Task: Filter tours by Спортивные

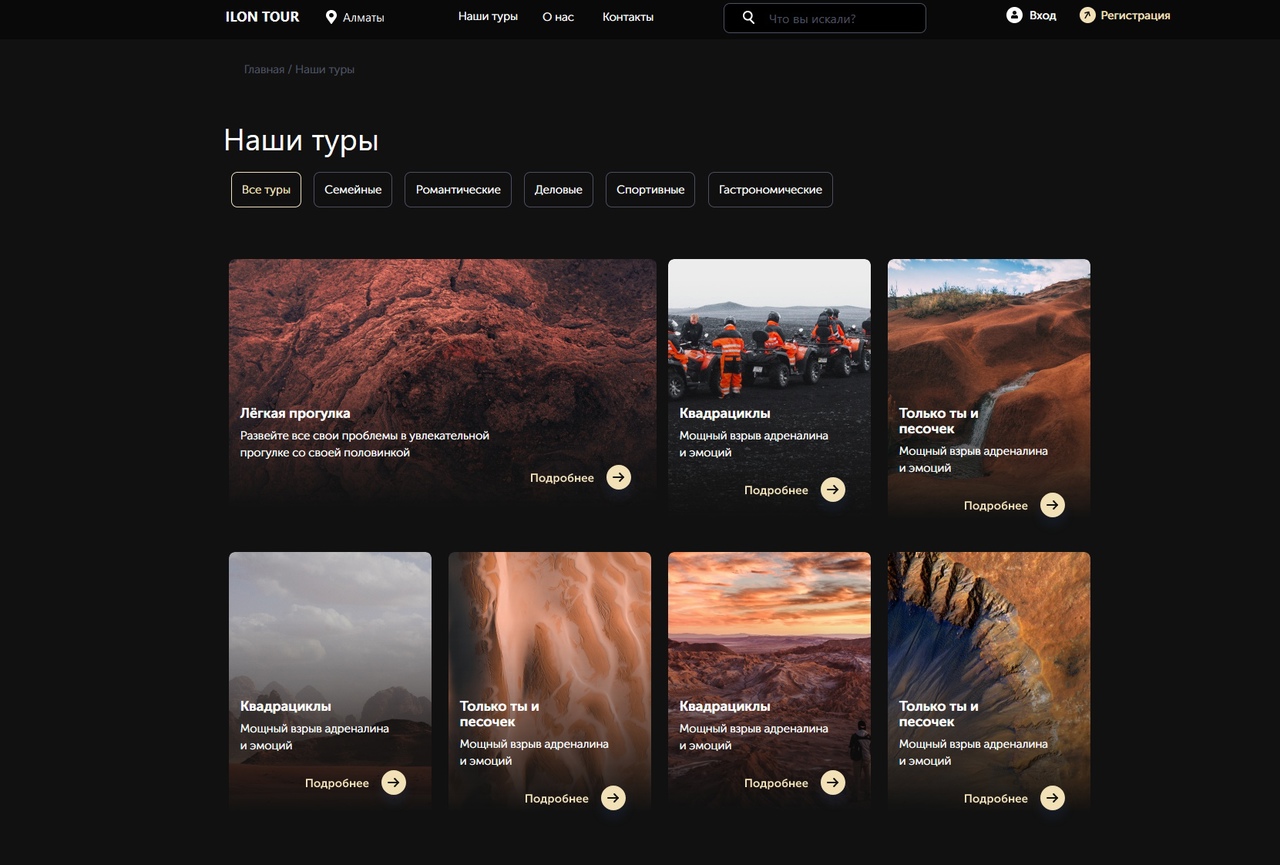Action: coord(650,189)
